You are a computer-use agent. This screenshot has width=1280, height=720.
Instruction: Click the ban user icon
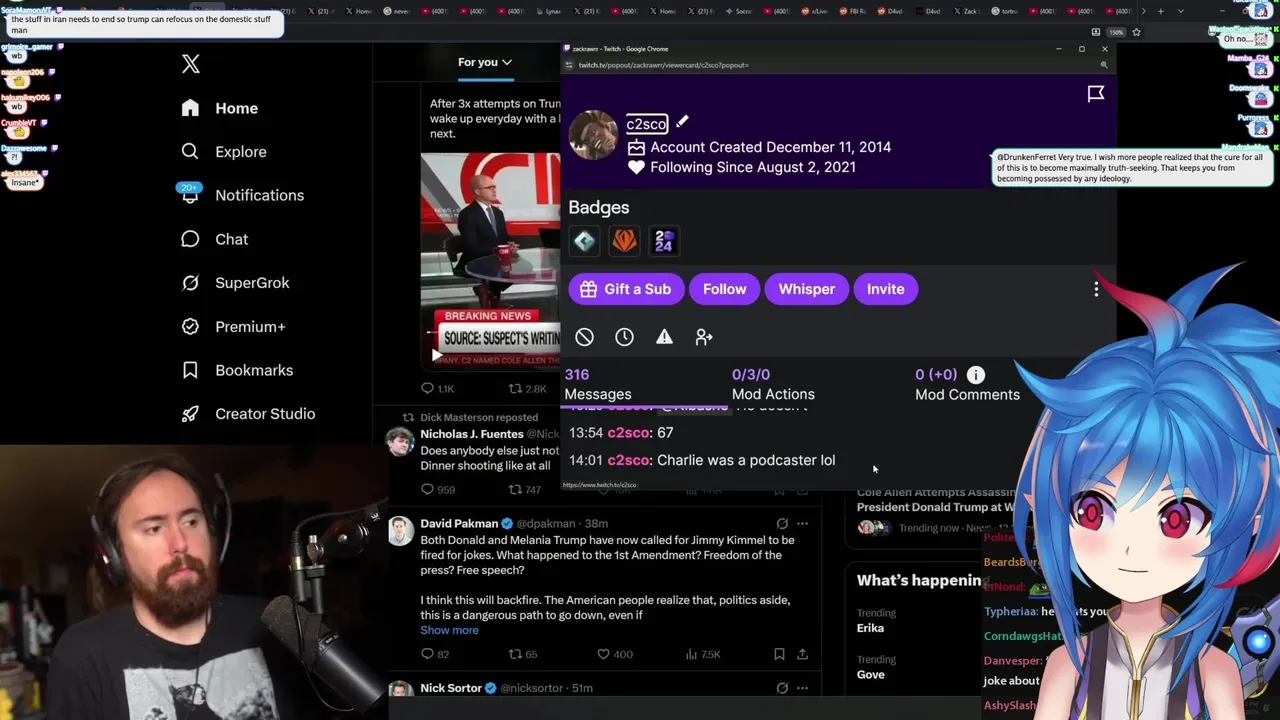pyautogui.click(x=584, y=337)
